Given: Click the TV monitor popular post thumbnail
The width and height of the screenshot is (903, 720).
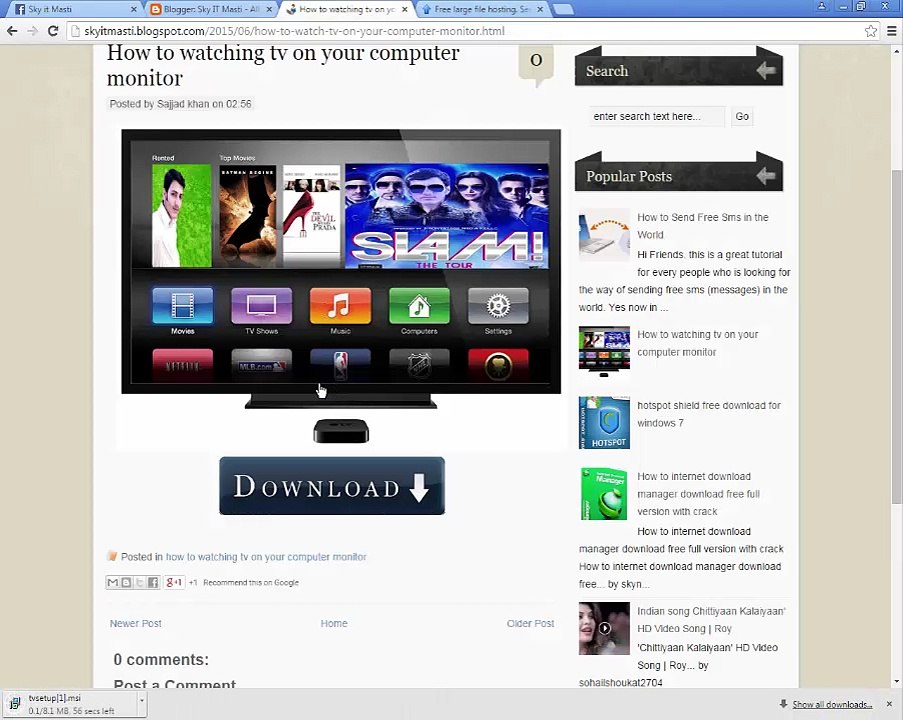Looking at the screenshot, I should pyautogui.click(x=604, y=351).
